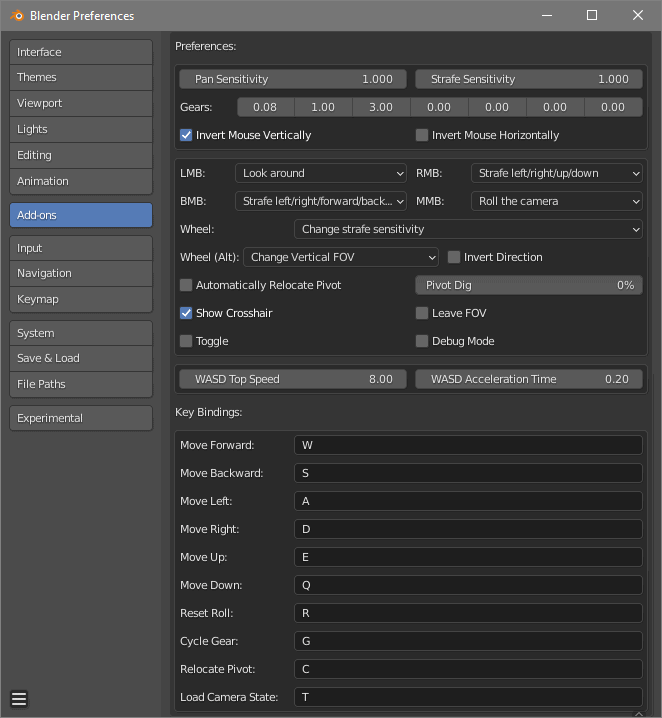Click the Pivot Dig percentage slider
Viewport: 662px width, 718px height.
tap(529, 285)
